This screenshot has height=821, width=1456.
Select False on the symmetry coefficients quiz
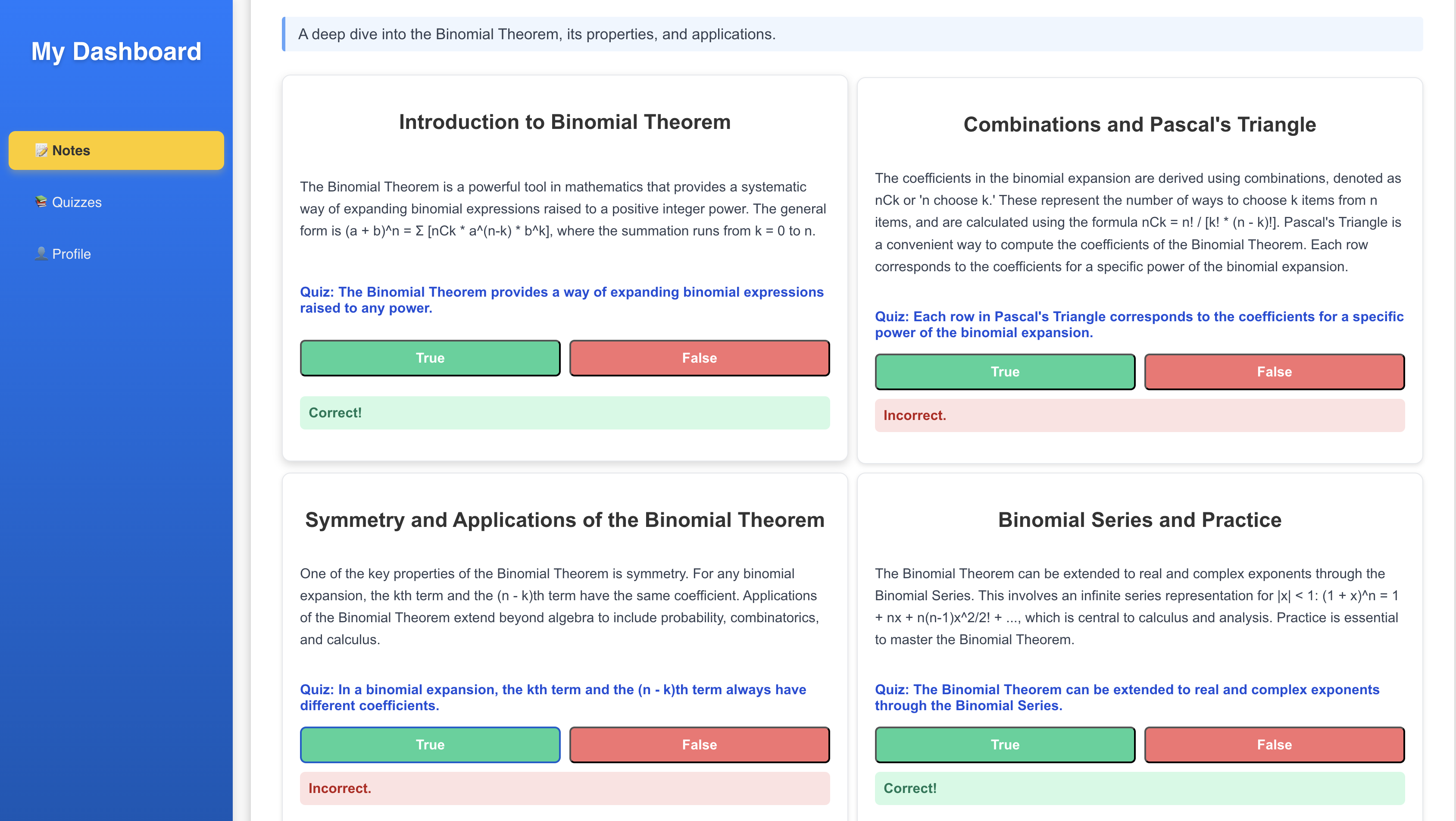[x=699, y=745]
